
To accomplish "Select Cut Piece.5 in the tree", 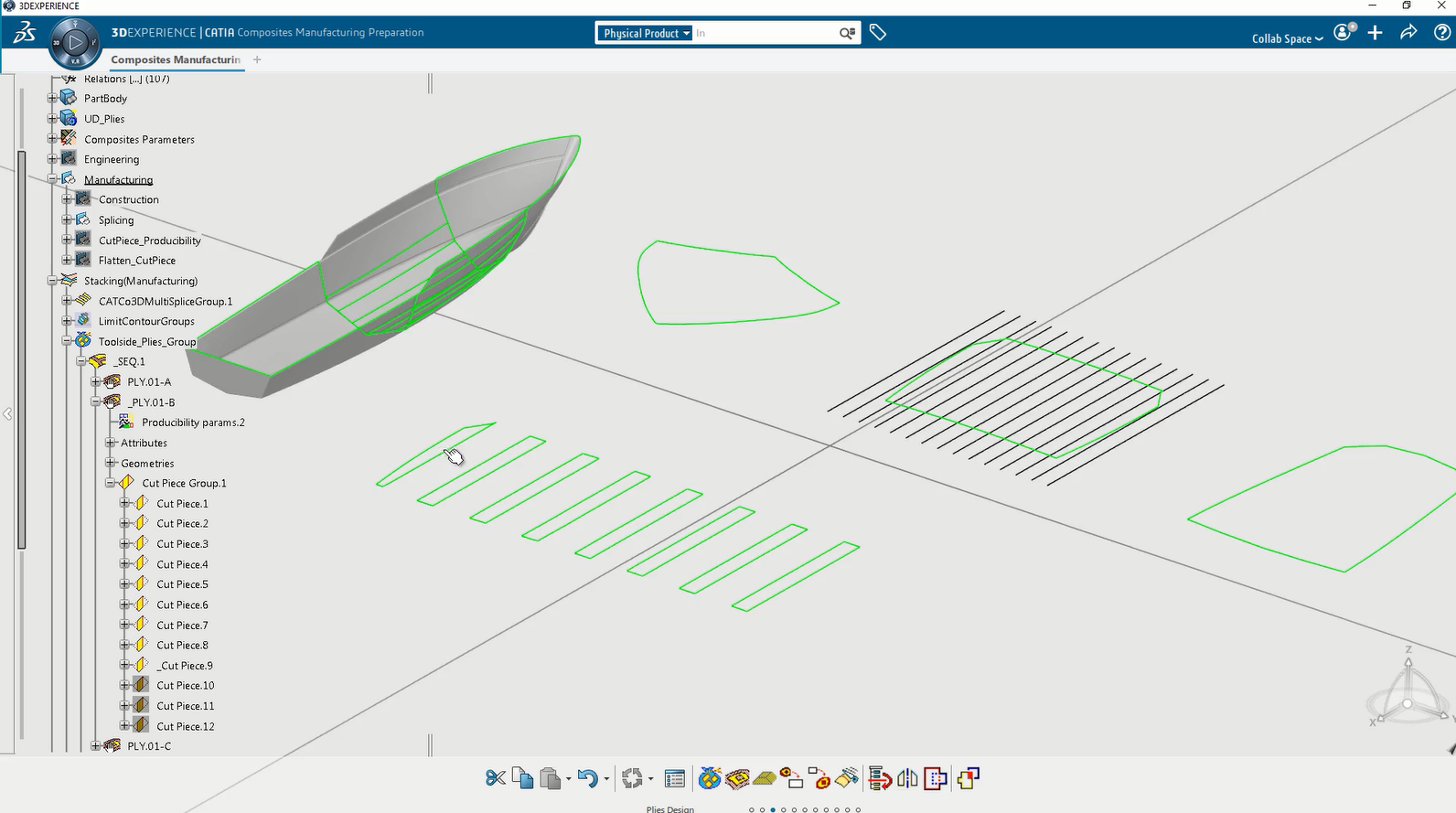I will pos(182,584).
